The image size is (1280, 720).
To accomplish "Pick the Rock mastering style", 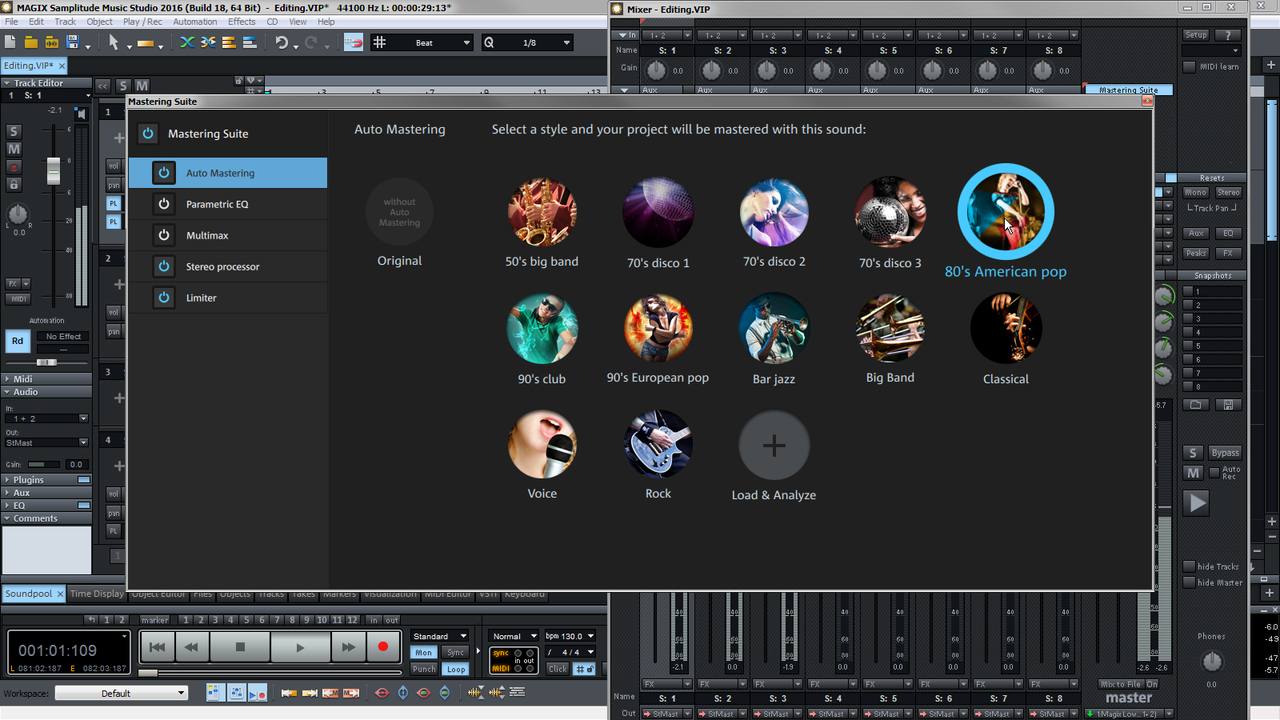I will pos(658,444).
